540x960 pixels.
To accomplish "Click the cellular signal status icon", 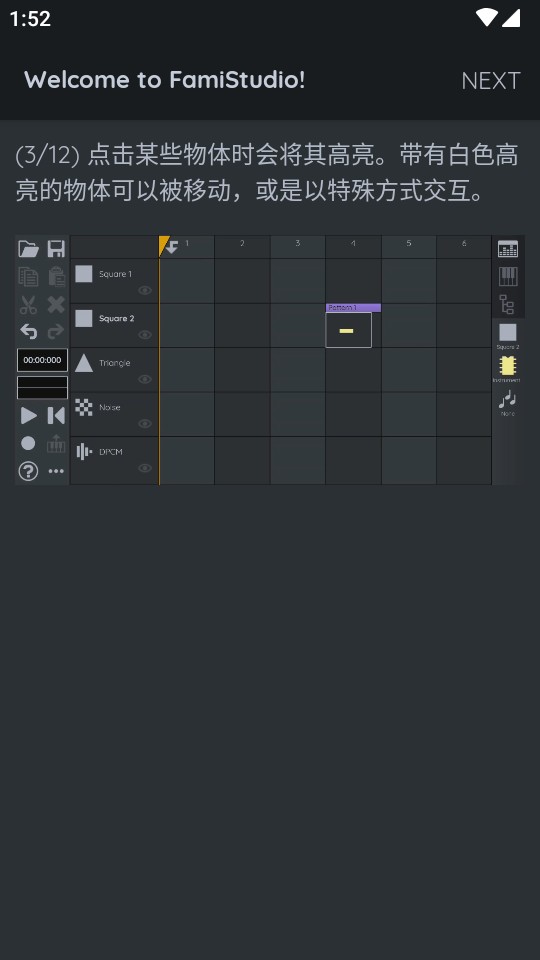I will [511, 18].
